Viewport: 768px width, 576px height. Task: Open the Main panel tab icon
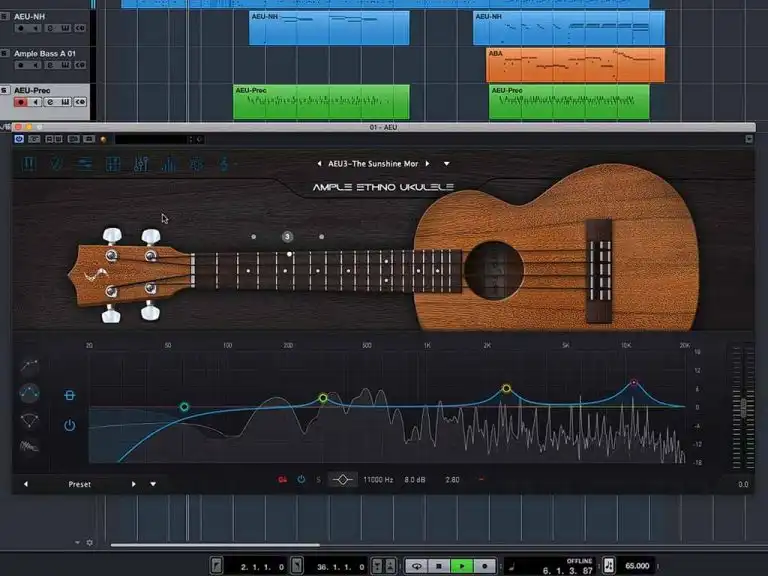(x=28, y=164)
